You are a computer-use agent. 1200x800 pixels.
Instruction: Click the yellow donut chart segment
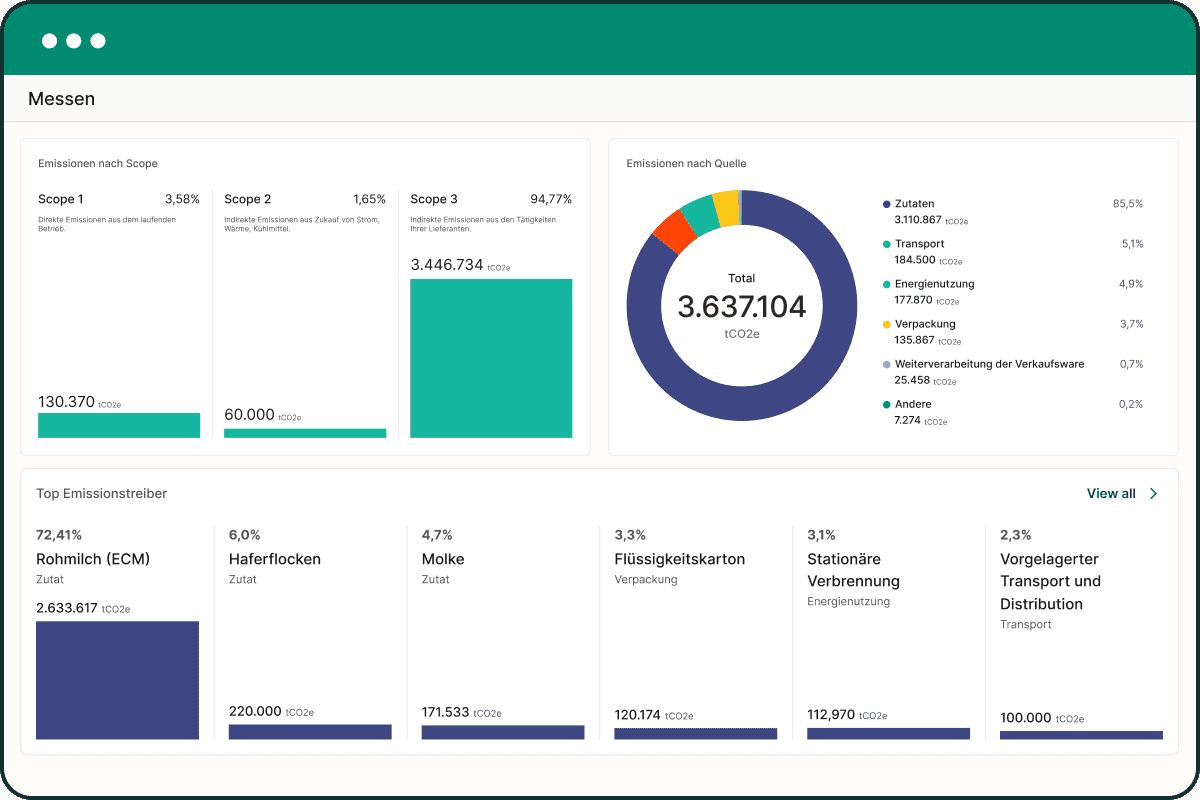click(x=728, y=207)
